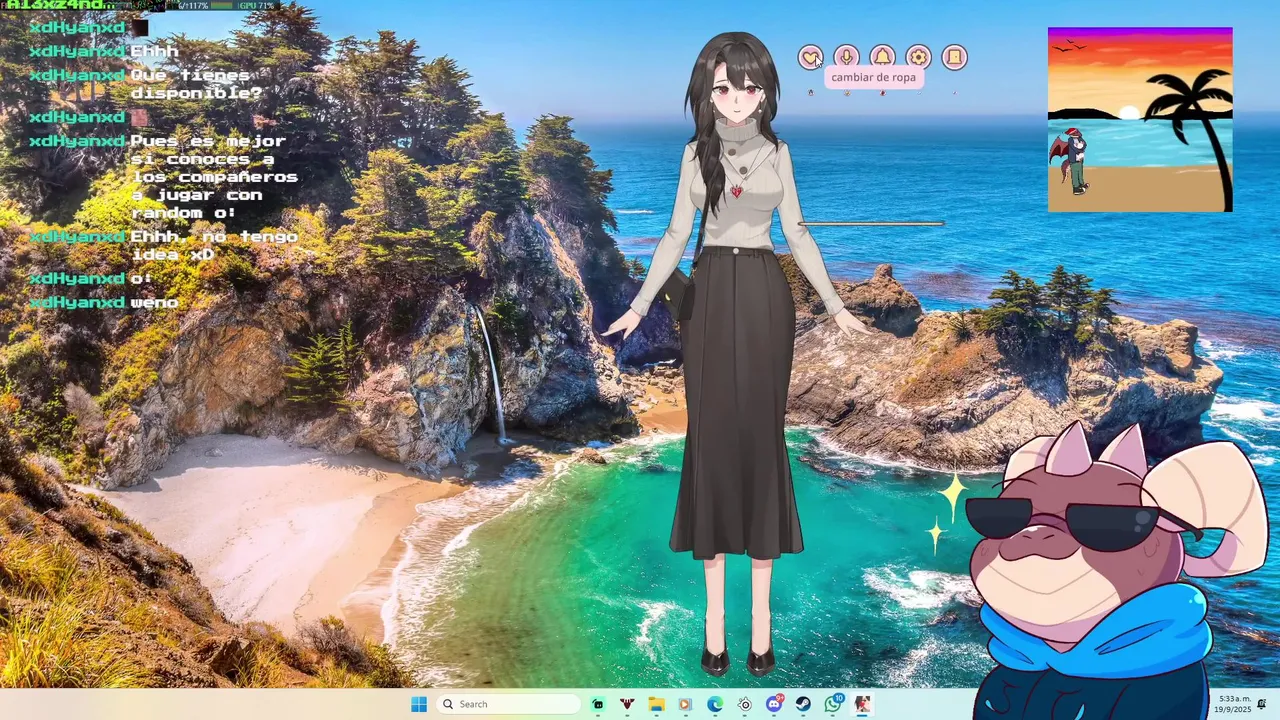Image resolution: width=1280 pixels, height=720 pixels.
Task: Click the door exit icon above the character
Action: [954, 58]
